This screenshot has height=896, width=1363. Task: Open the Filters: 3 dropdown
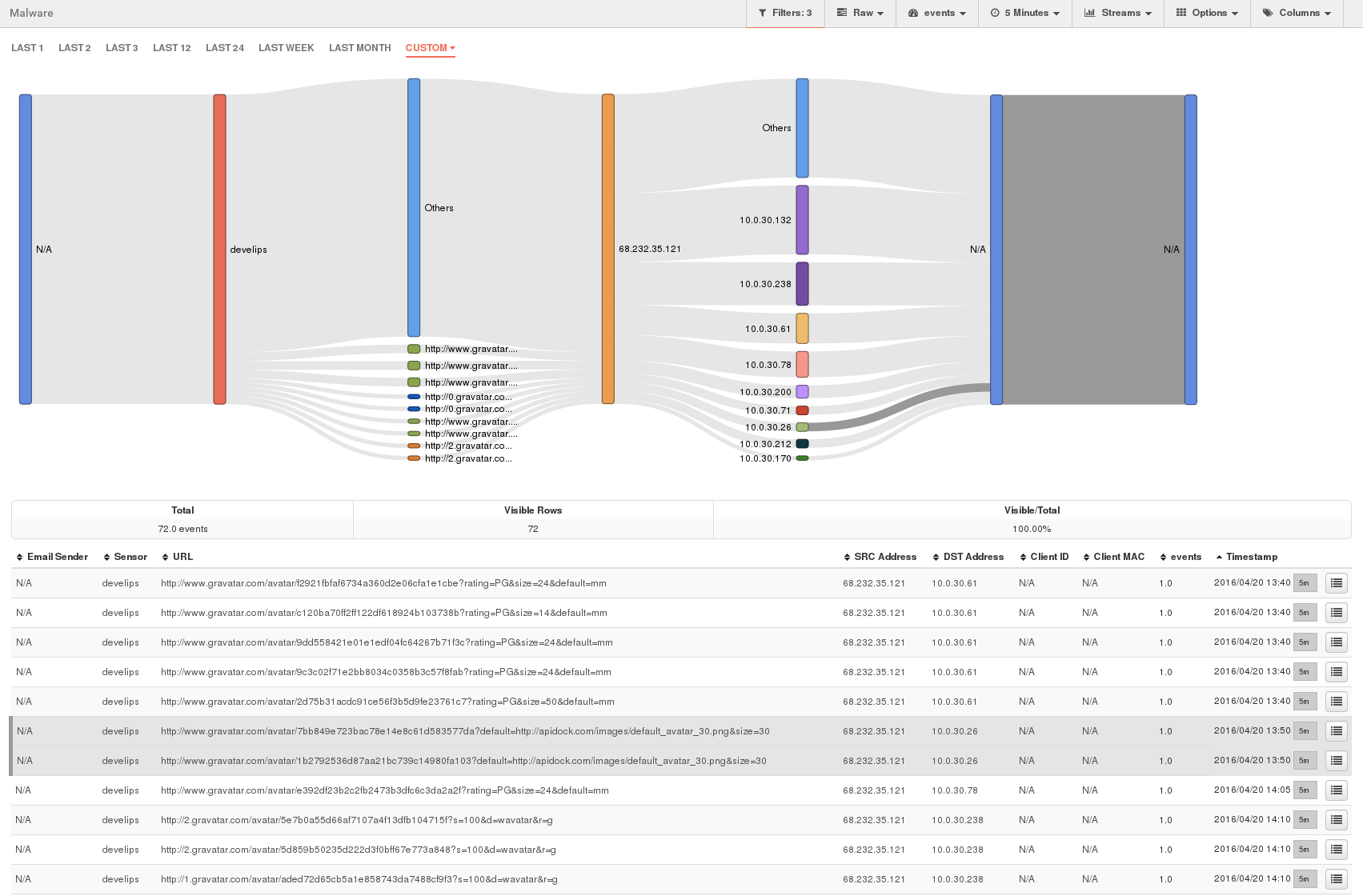785,13
